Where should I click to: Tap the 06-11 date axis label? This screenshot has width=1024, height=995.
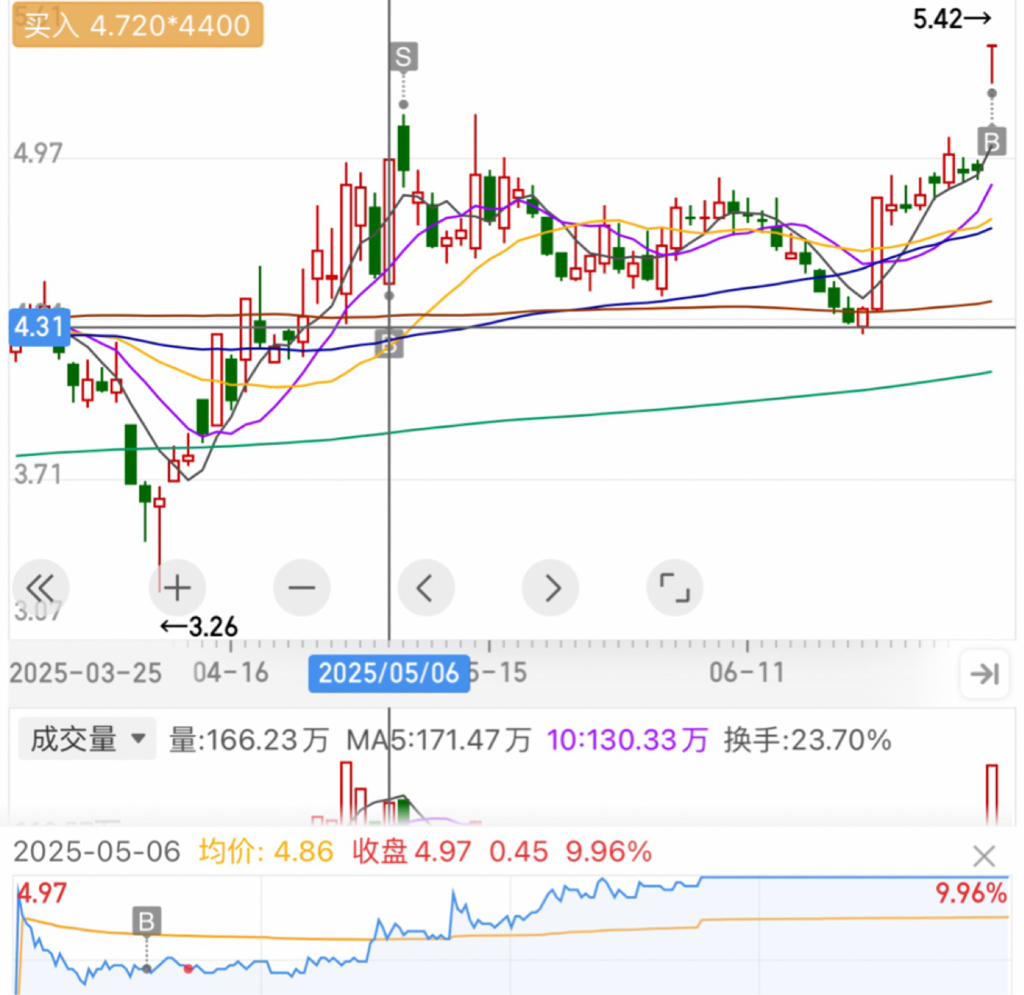pos(746,672)
